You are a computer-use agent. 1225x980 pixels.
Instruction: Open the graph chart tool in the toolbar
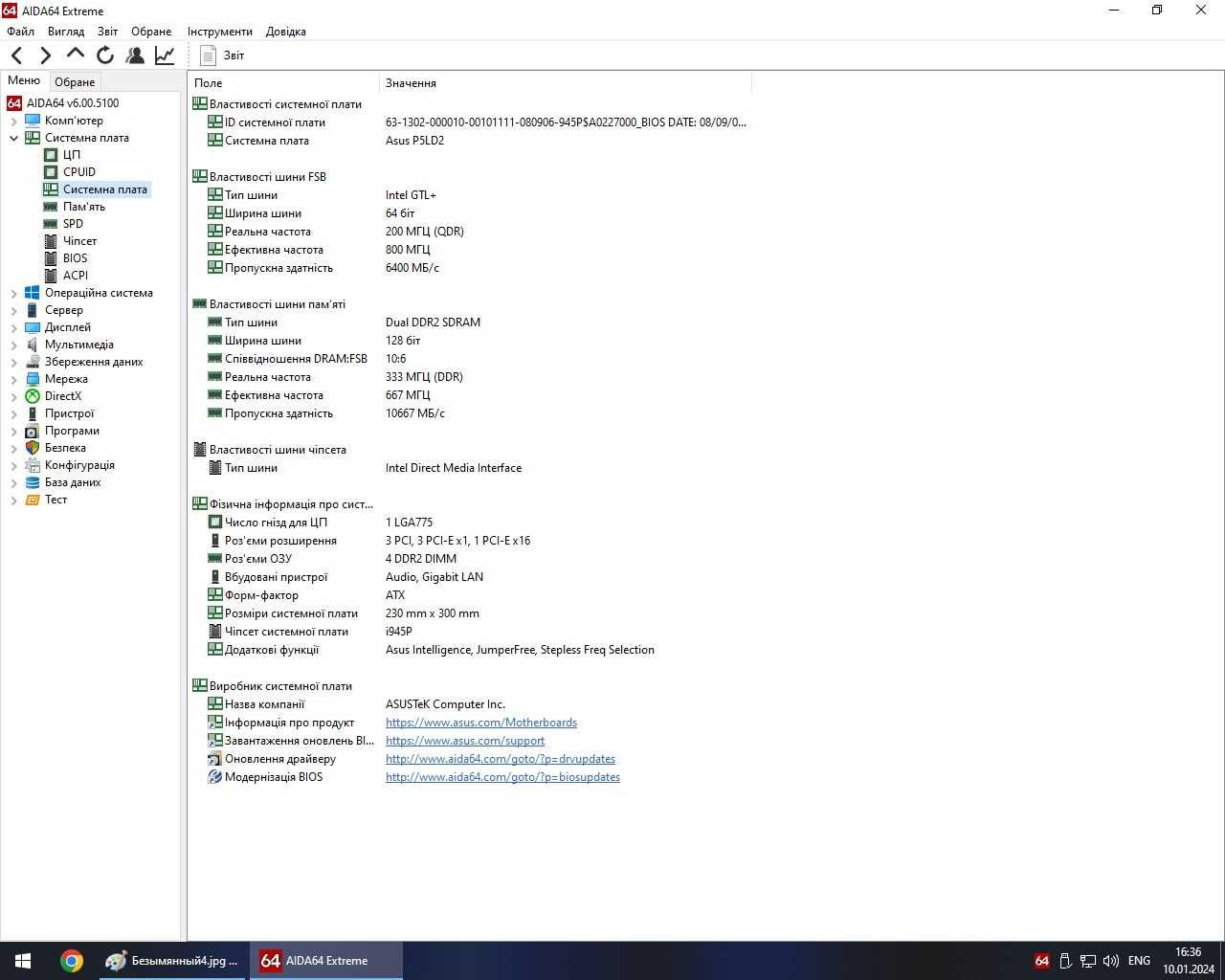[x=165, y=56]
